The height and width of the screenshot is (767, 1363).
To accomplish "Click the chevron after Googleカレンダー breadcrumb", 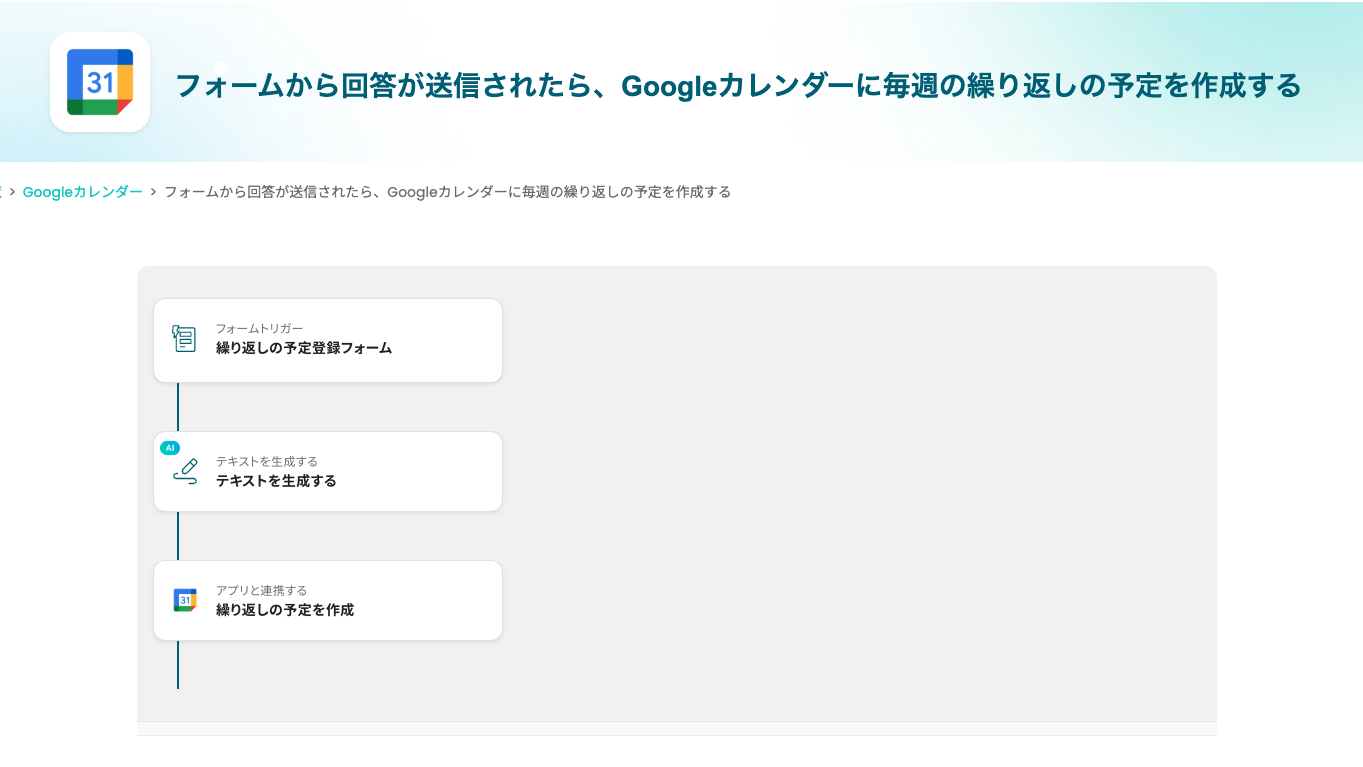I will [153, 192].
